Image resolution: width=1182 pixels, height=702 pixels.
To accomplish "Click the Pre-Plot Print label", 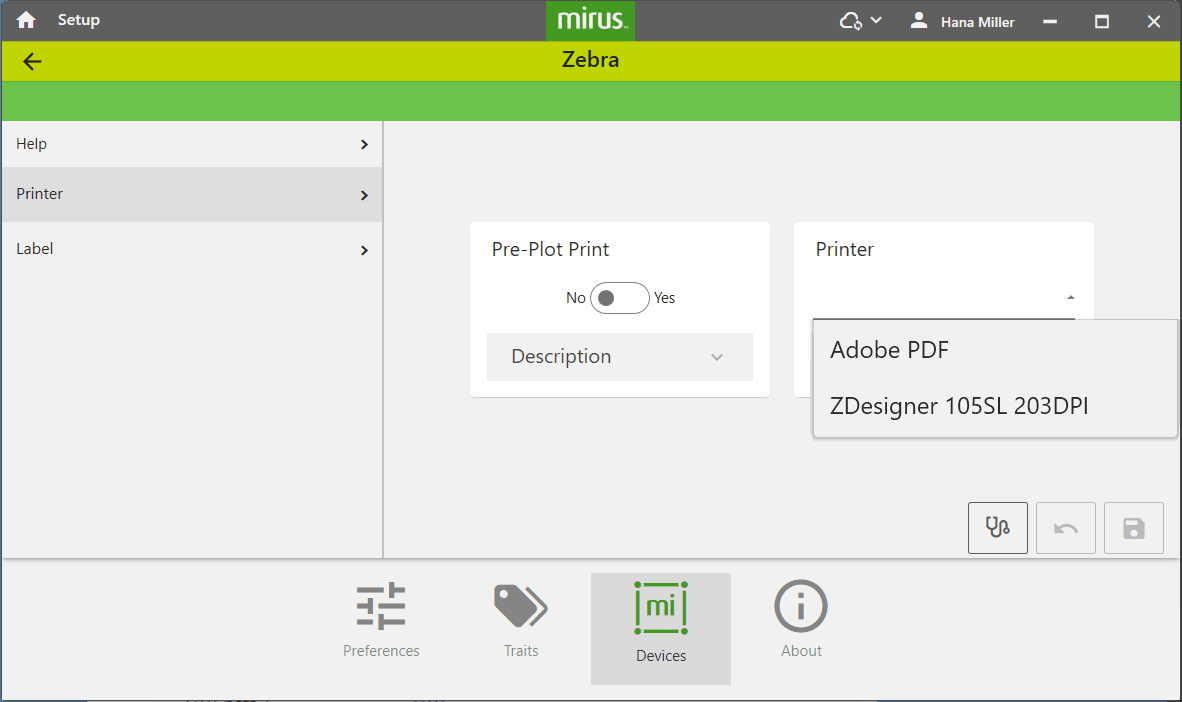I will click(x=550, y=250).
